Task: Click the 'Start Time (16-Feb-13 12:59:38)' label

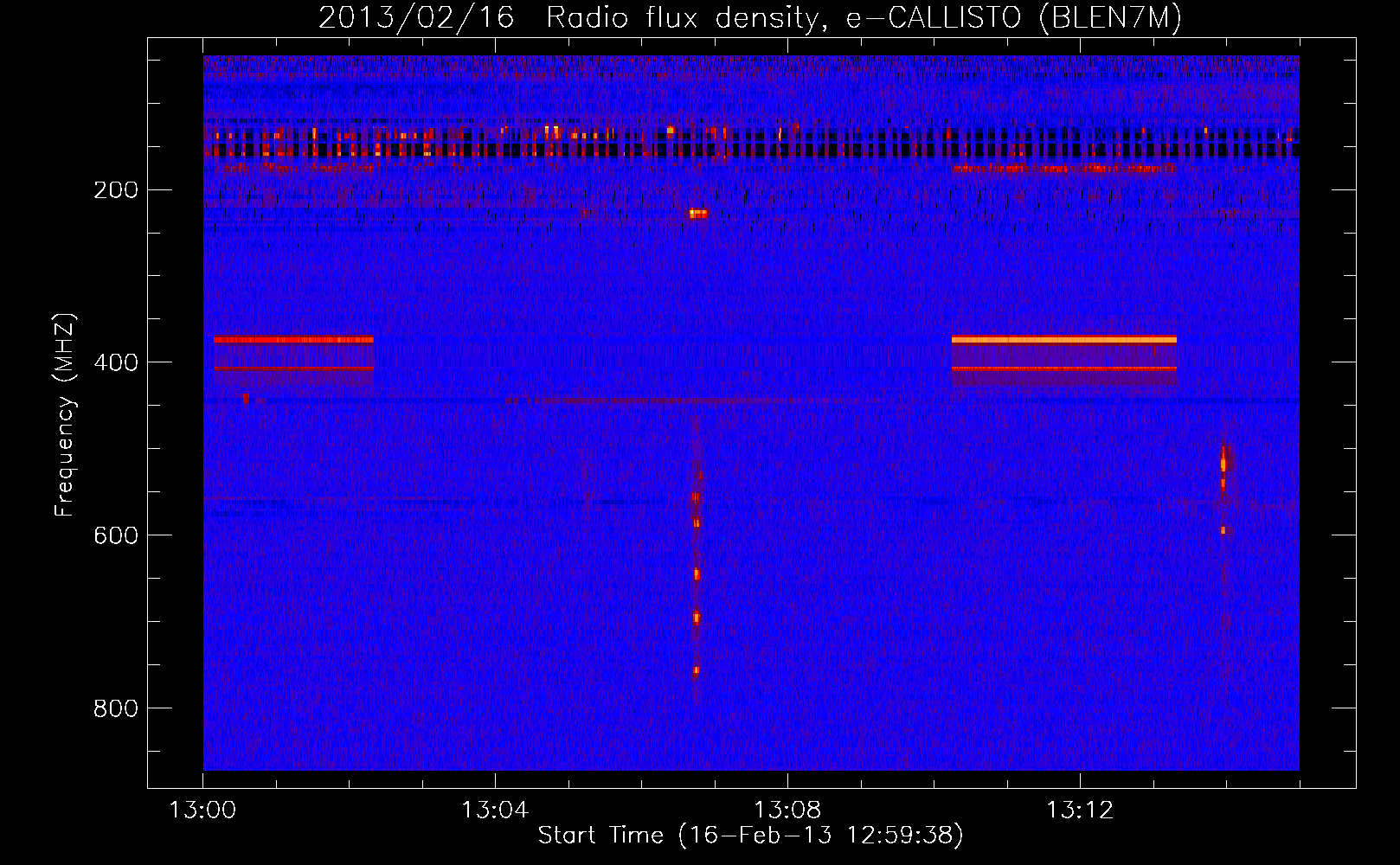Action: [750, 836]
